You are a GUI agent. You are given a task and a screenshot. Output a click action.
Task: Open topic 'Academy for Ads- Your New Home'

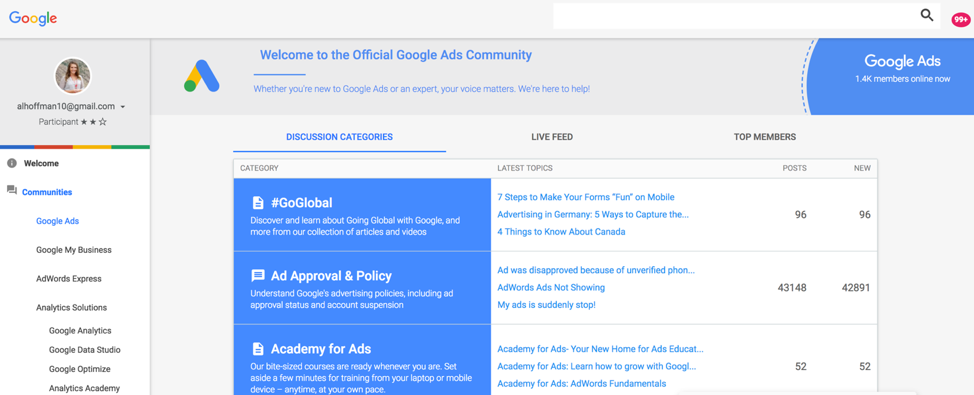point(601,349)
